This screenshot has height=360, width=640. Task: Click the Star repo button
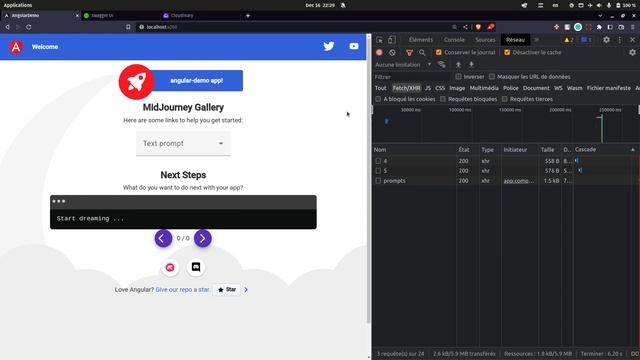(227, 289)
